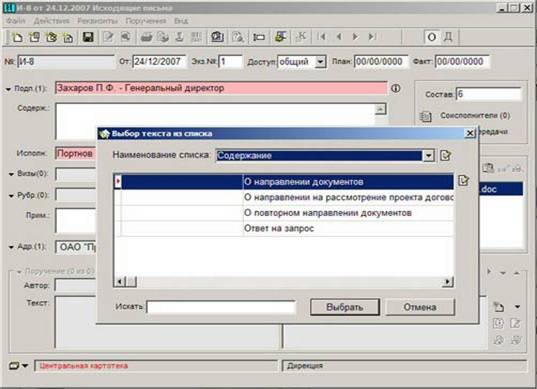537x389 pixels.
Task: Expand the Подп.(1) arrow
Action: [8, 89]
